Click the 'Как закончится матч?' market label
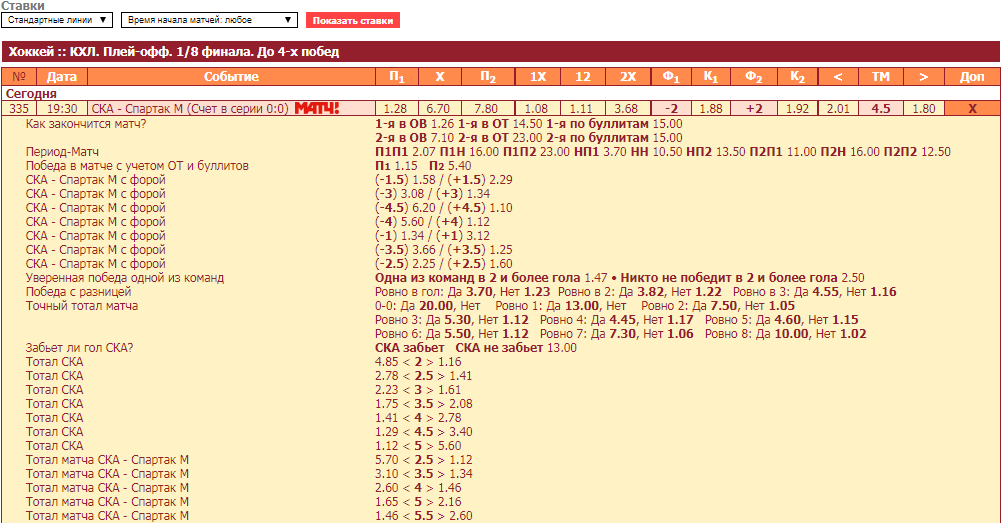1003x523 pixels. coord(86,123)
